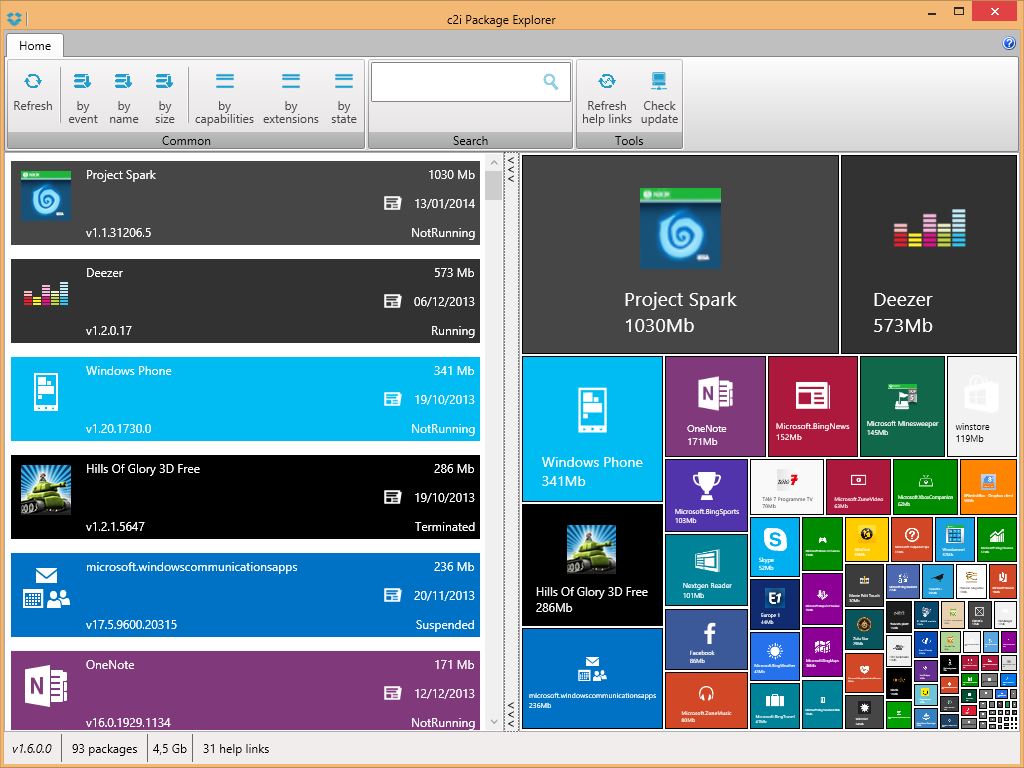Click the 'v1.6.0.0' version status entry
This screenshot has height=768, width=1024.
point(31,749)
